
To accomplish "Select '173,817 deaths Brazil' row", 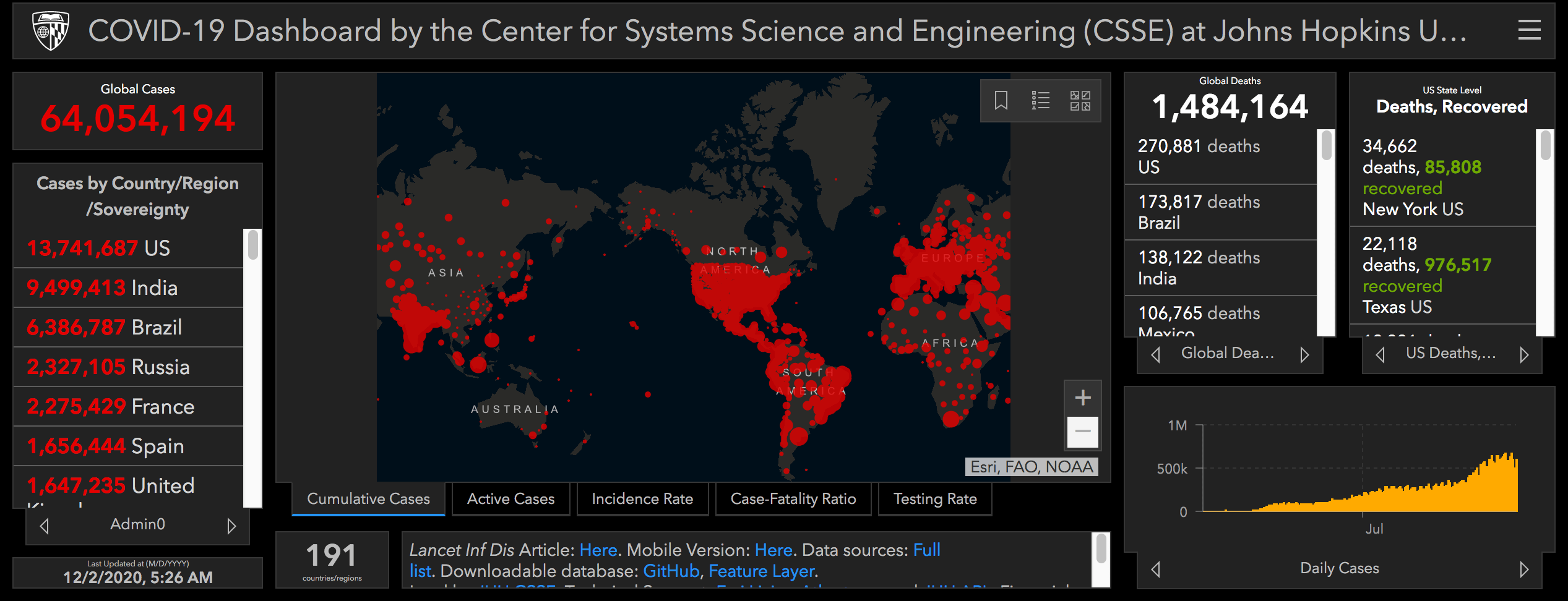I will [x=1221, y=212].
